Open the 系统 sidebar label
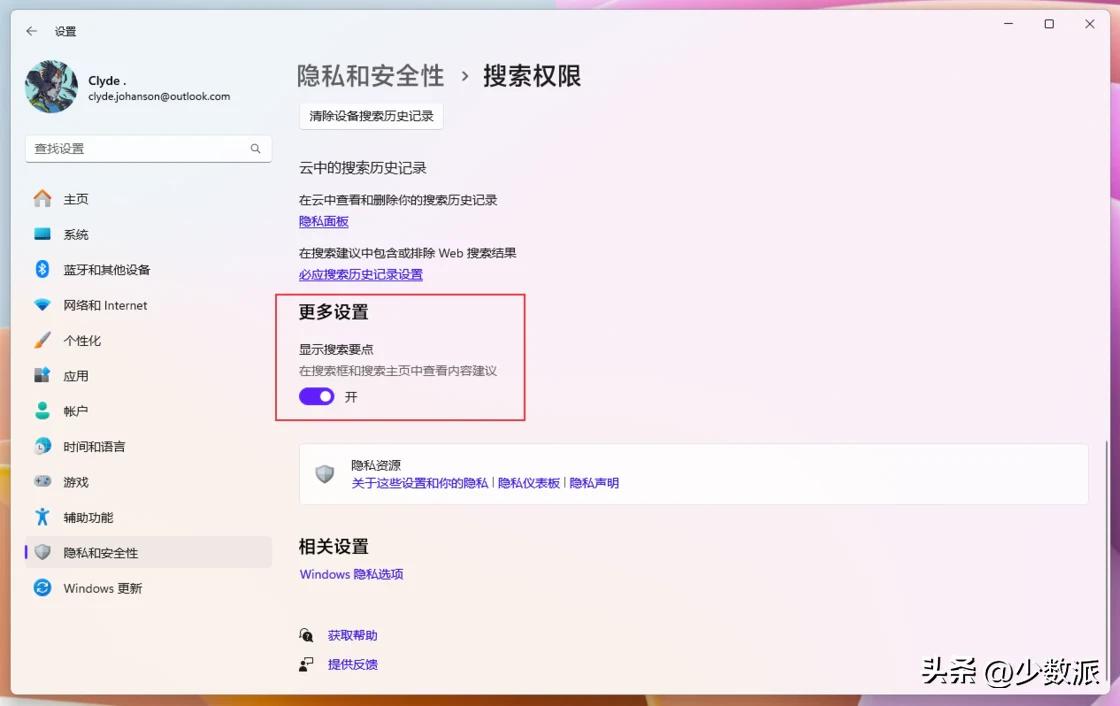 pyautogui.click(x=76, y=234)
